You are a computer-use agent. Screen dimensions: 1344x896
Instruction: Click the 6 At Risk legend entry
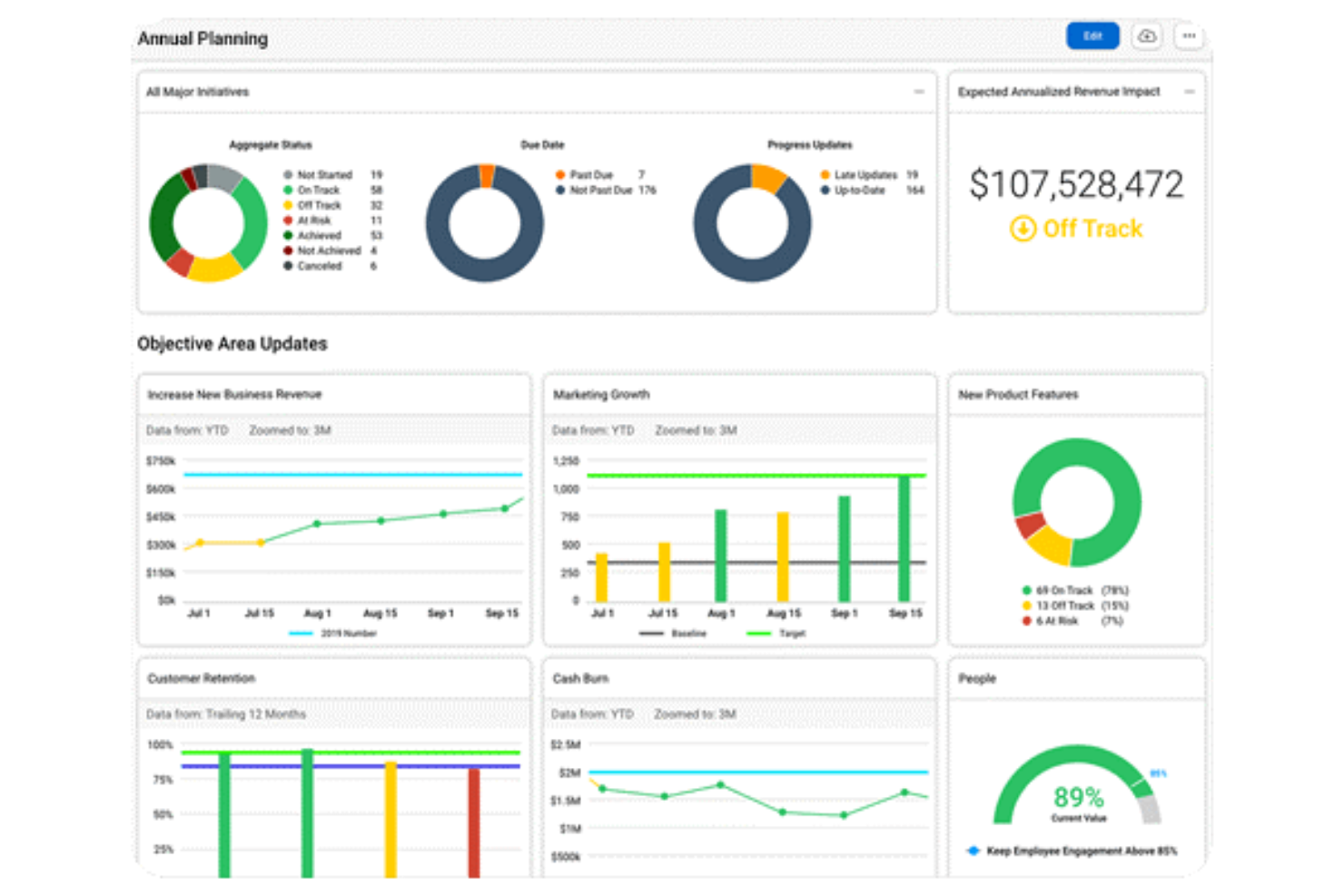pyautogui.click(x=1072, y=621)
